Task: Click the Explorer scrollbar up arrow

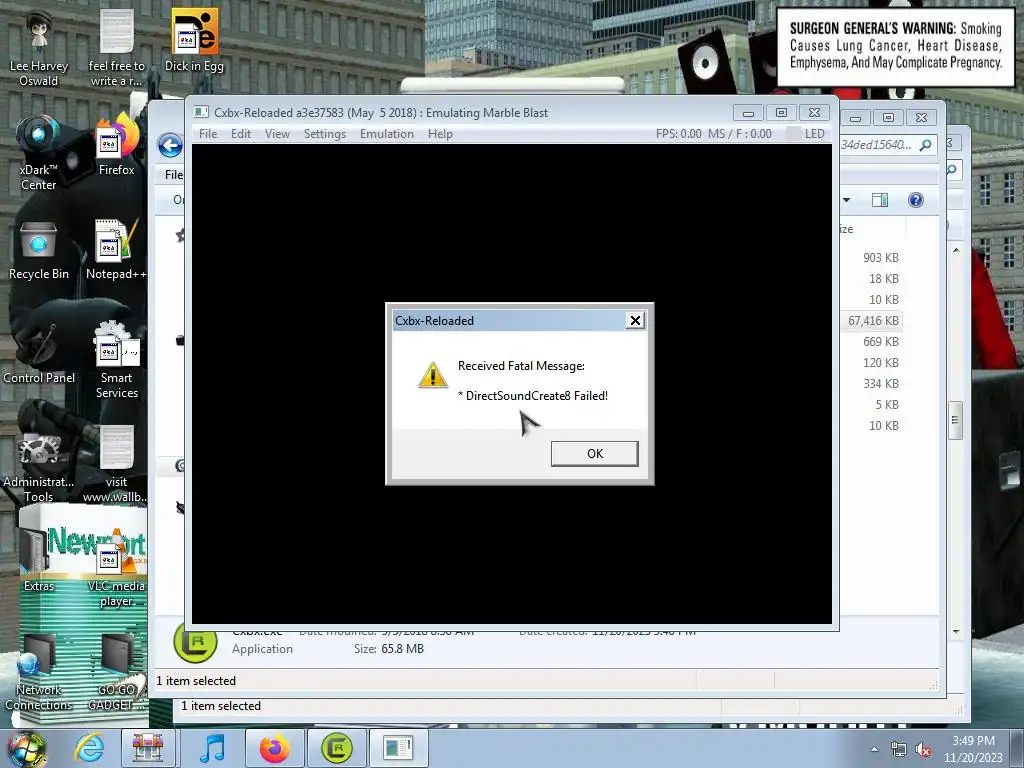Action: pyautogui.click(x=956, y=250)
